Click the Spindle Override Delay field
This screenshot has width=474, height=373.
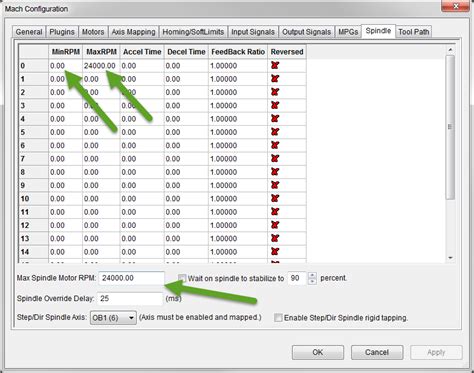coord(130,298)
